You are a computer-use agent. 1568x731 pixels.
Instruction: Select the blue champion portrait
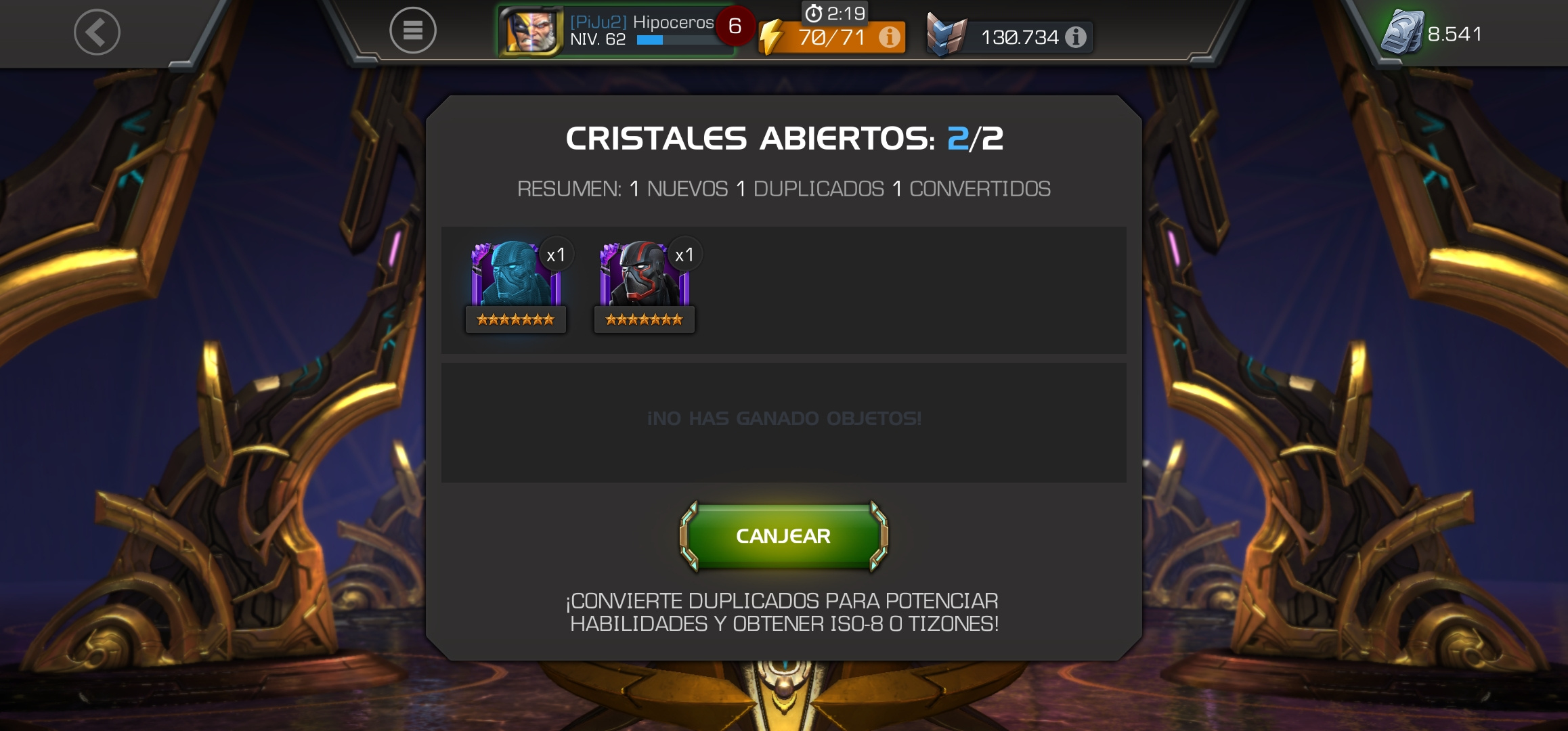point(516,274)
